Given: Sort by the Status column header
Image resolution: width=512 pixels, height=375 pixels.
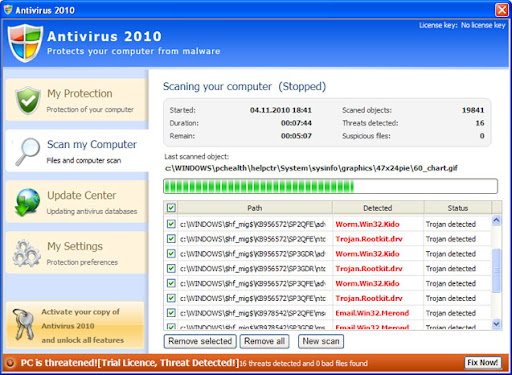Looking at the screenshot, I should (x=458, y=208).
